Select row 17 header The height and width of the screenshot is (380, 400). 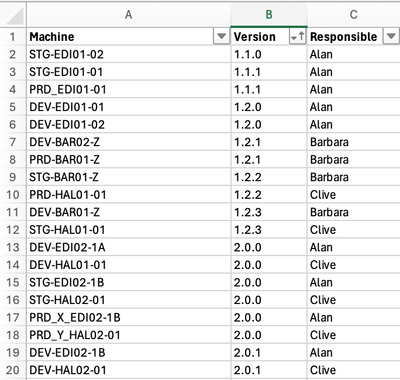pos(13,318)
